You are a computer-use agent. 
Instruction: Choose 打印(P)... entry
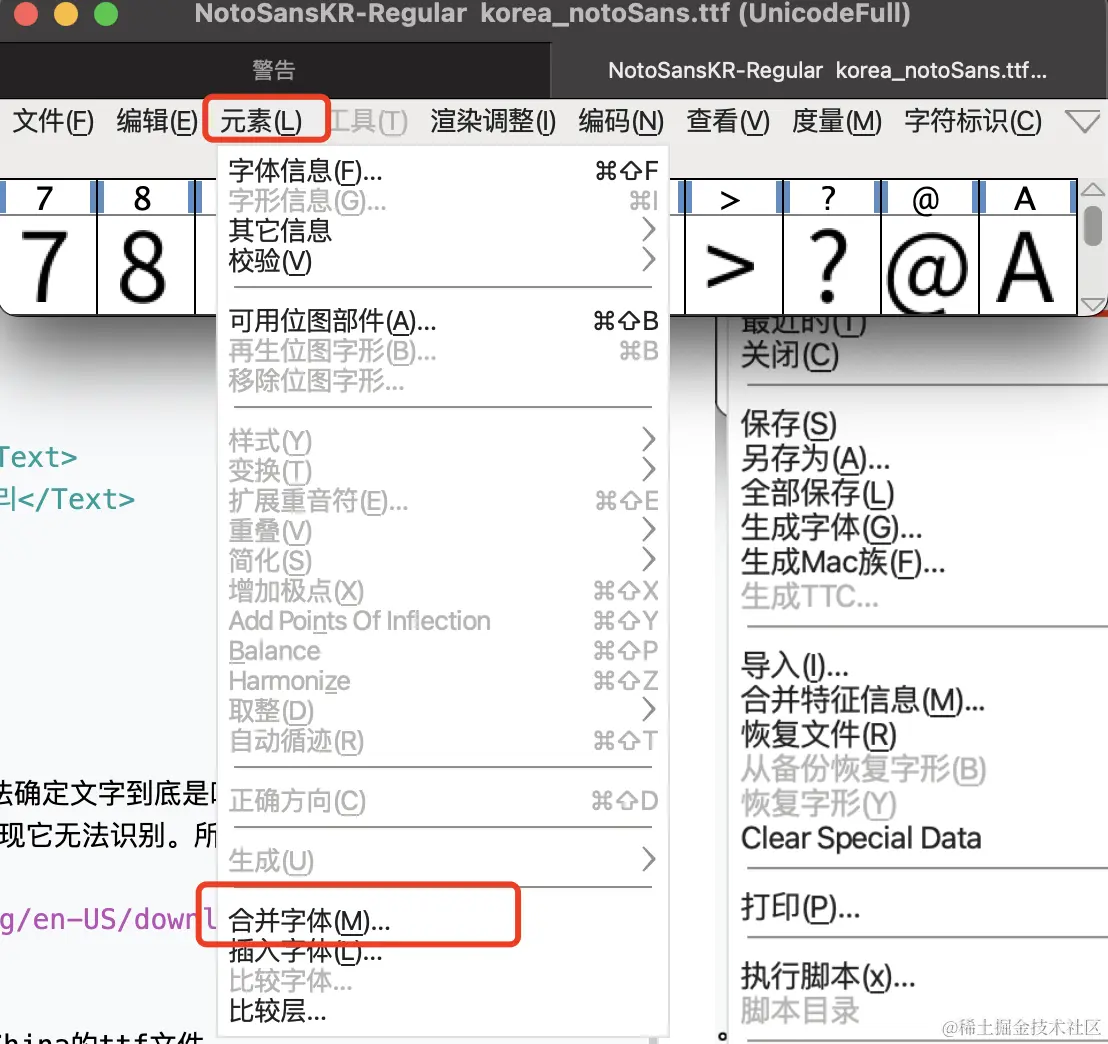tap(800, 907)
